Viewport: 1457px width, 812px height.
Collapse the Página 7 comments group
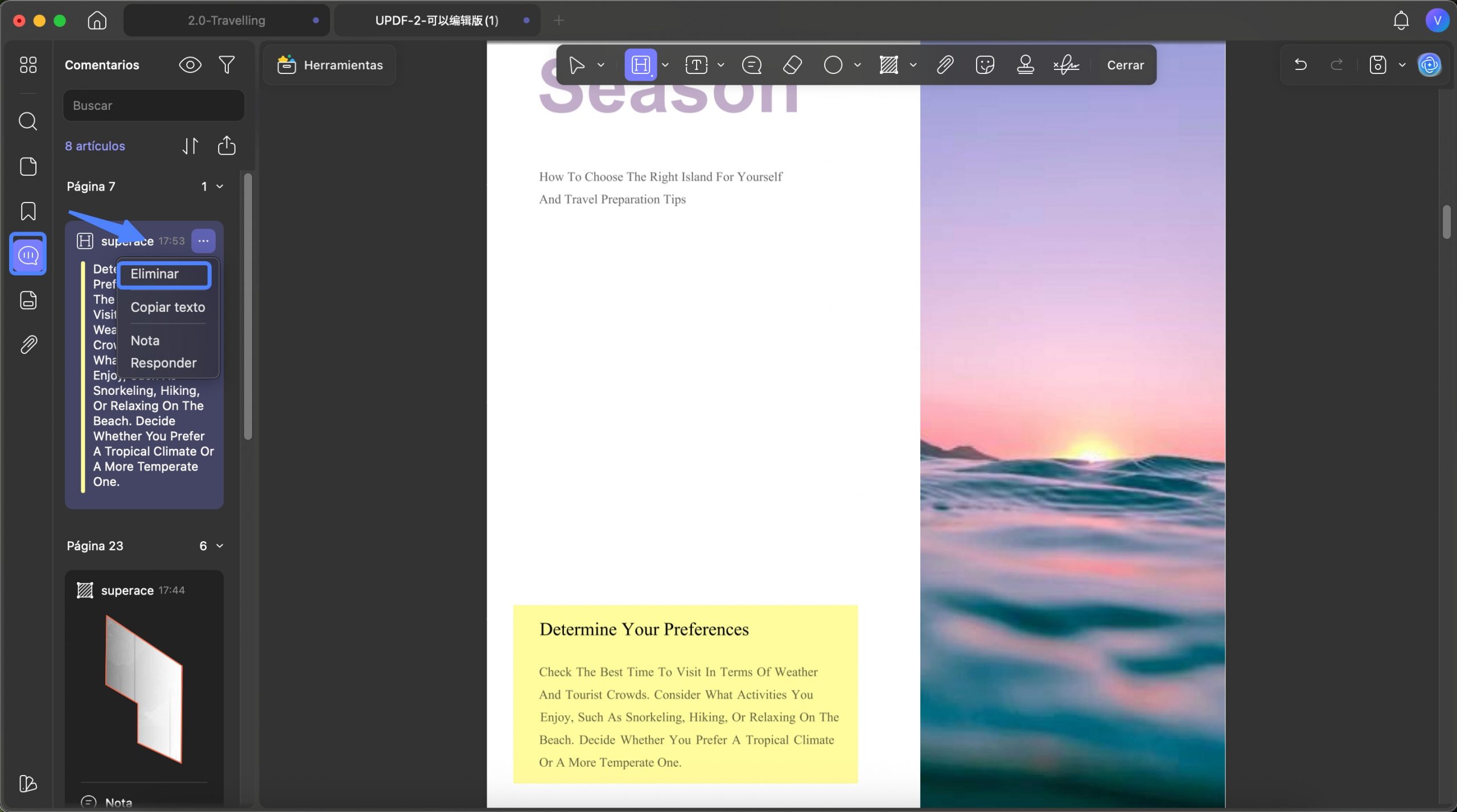coord(220,187)
